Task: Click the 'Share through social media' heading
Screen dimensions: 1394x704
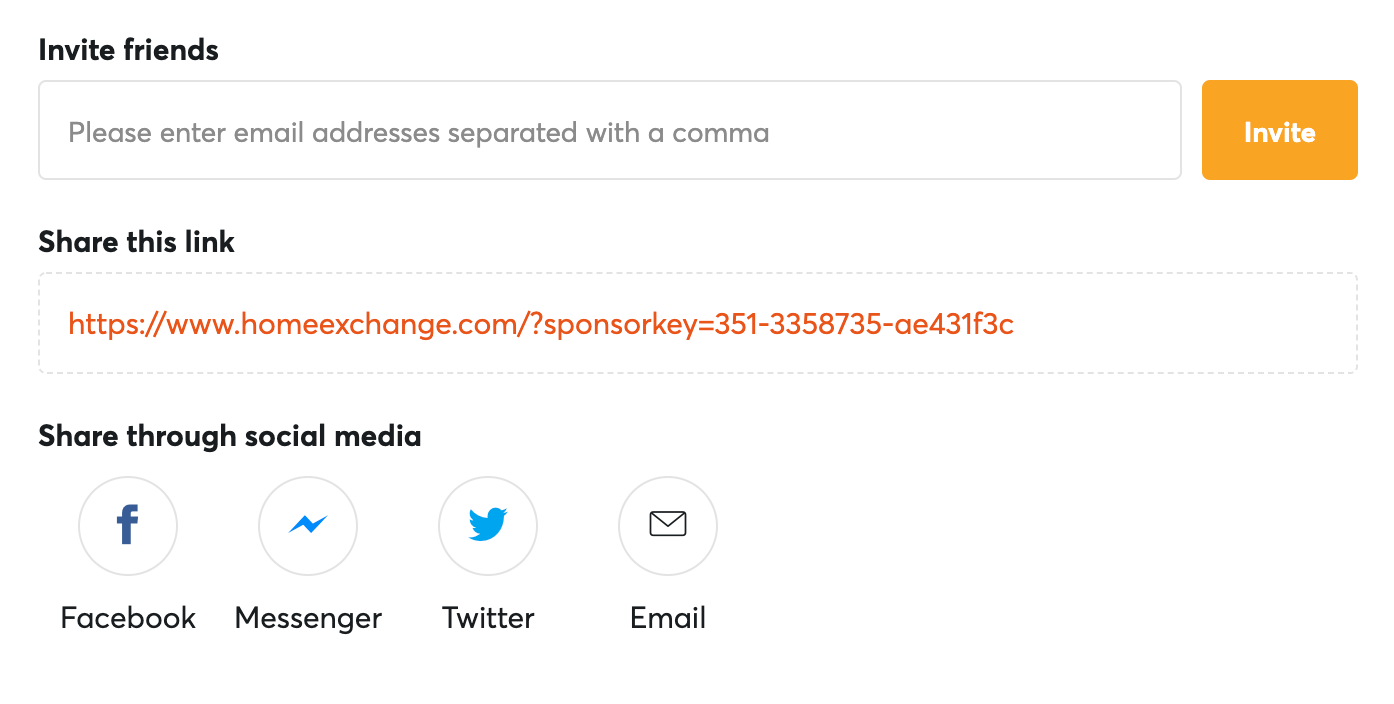Action: point(229,436)
